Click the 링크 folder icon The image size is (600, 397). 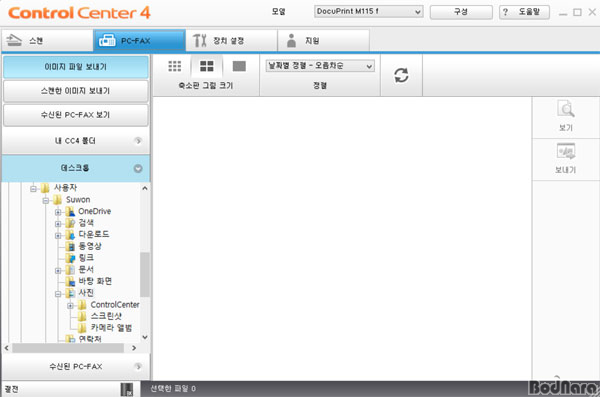pyautogui.click(x=70, y=258)
